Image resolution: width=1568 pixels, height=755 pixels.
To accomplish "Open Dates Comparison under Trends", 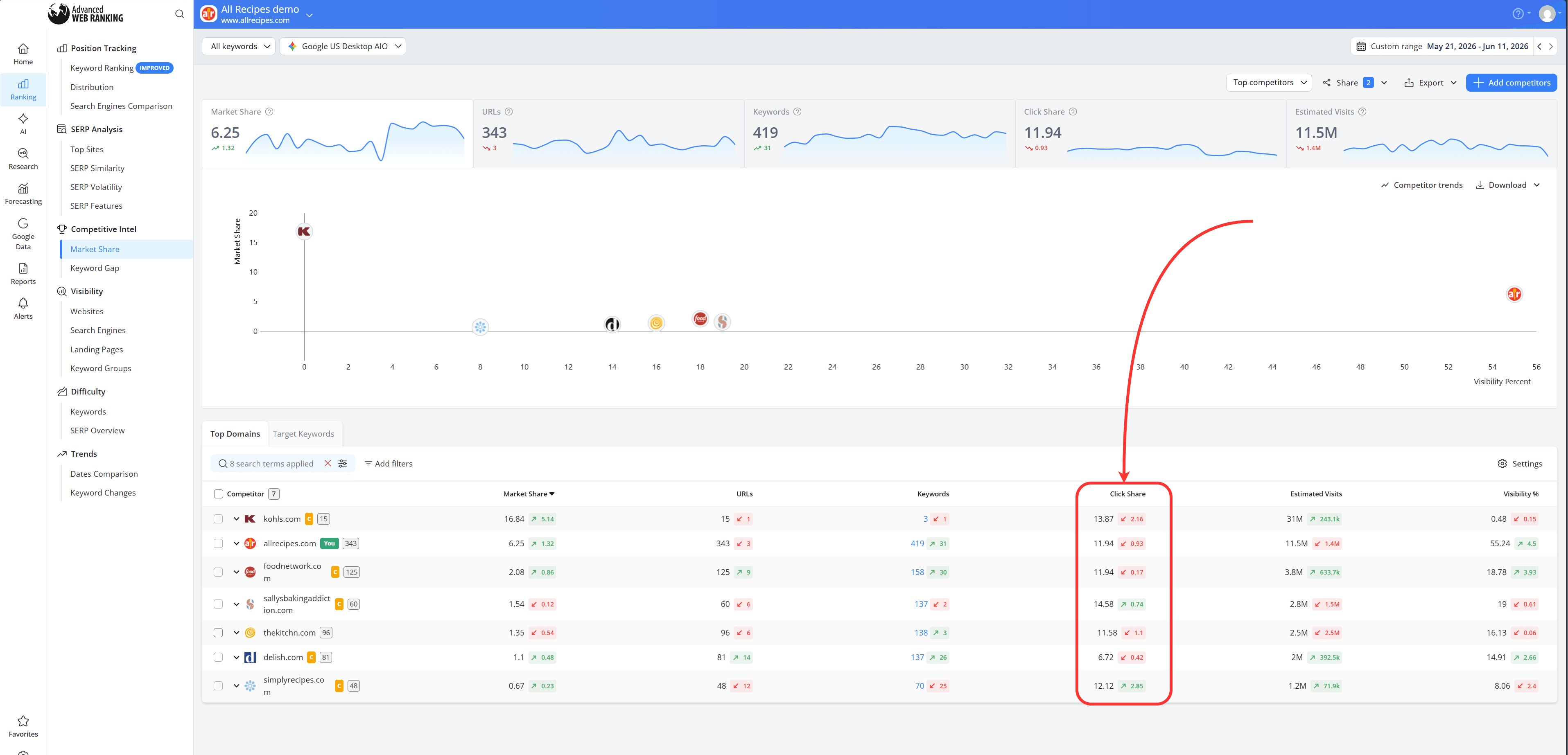I will [x=104, y=474].
